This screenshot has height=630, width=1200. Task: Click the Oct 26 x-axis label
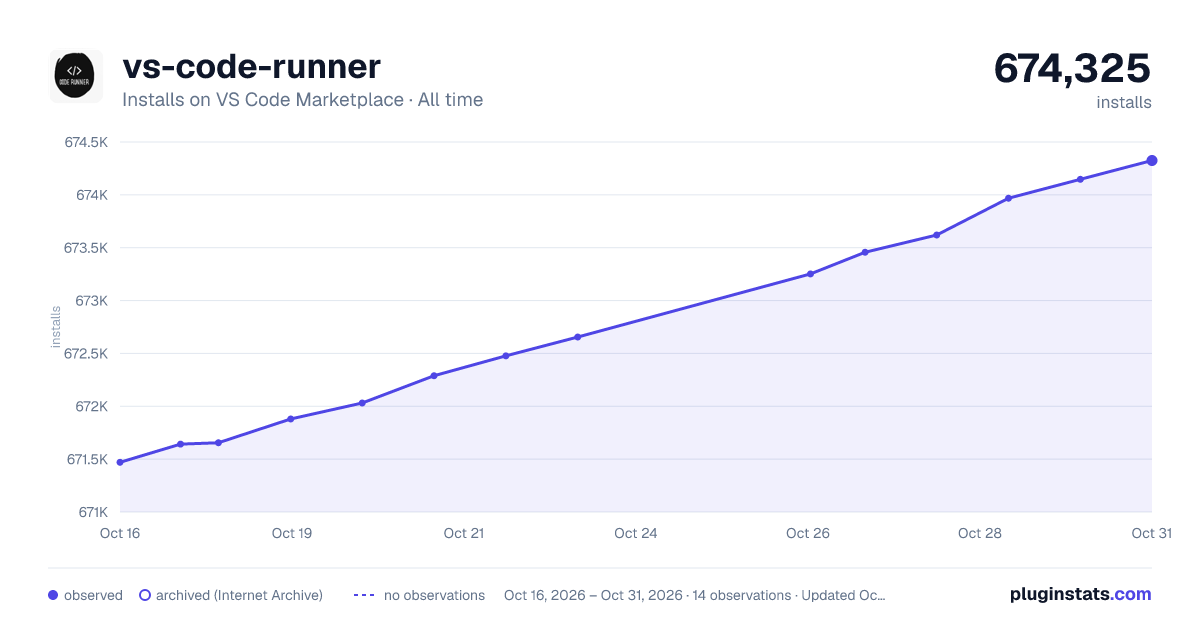[808, 533]
